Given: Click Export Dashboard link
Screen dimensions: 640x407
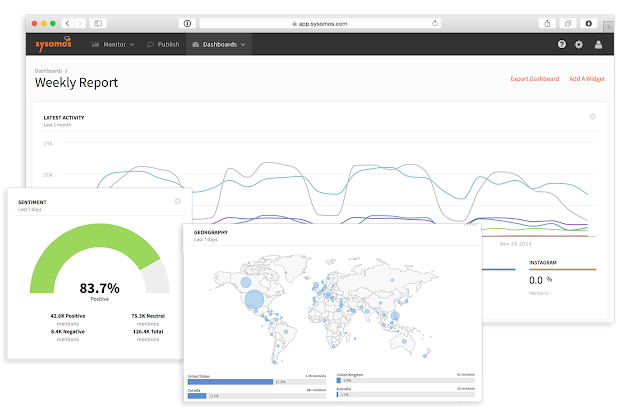Looking at the screenshot, I should point(535,79).
